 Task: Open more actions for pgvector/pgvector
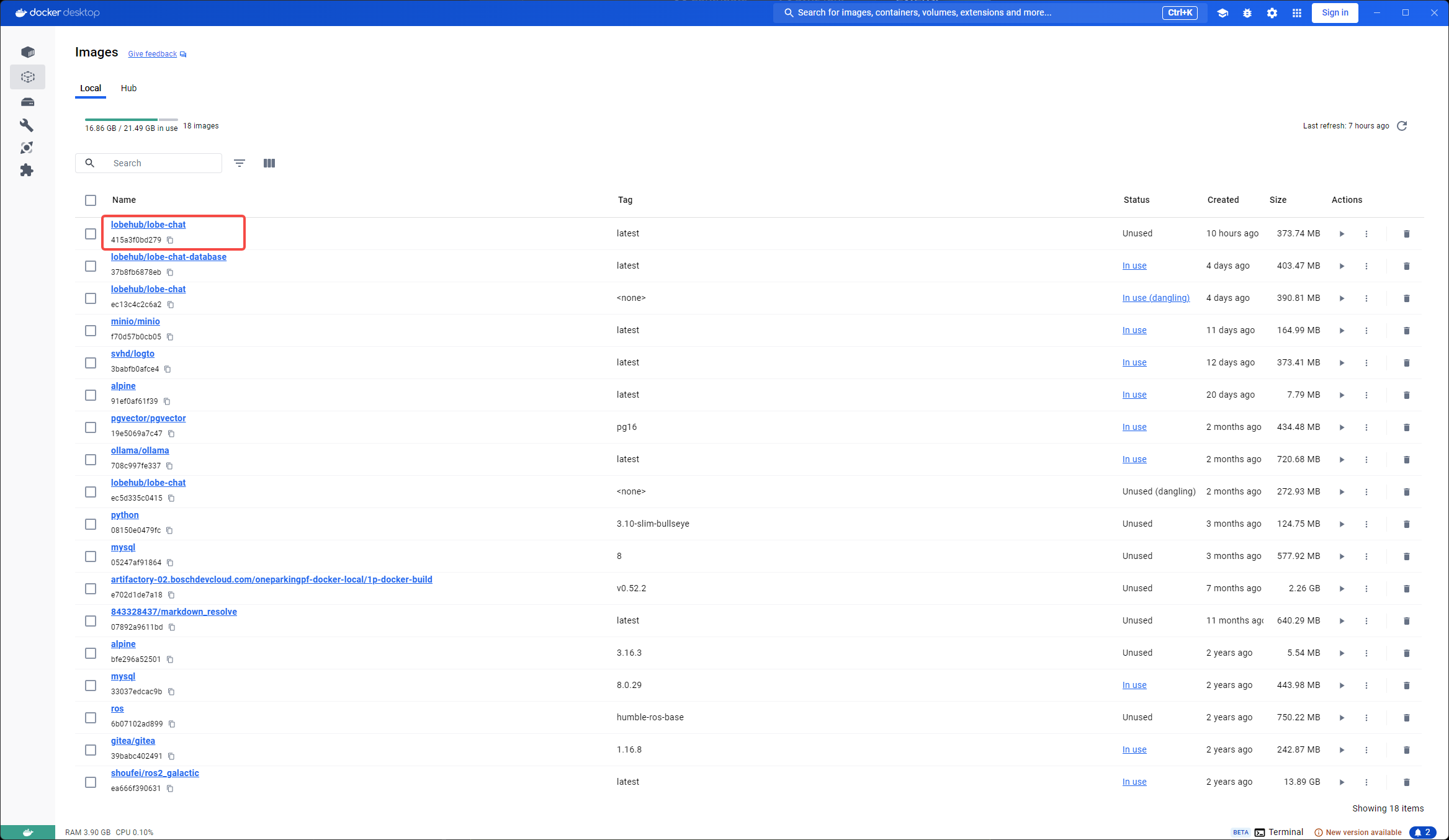pos(1366,427)
